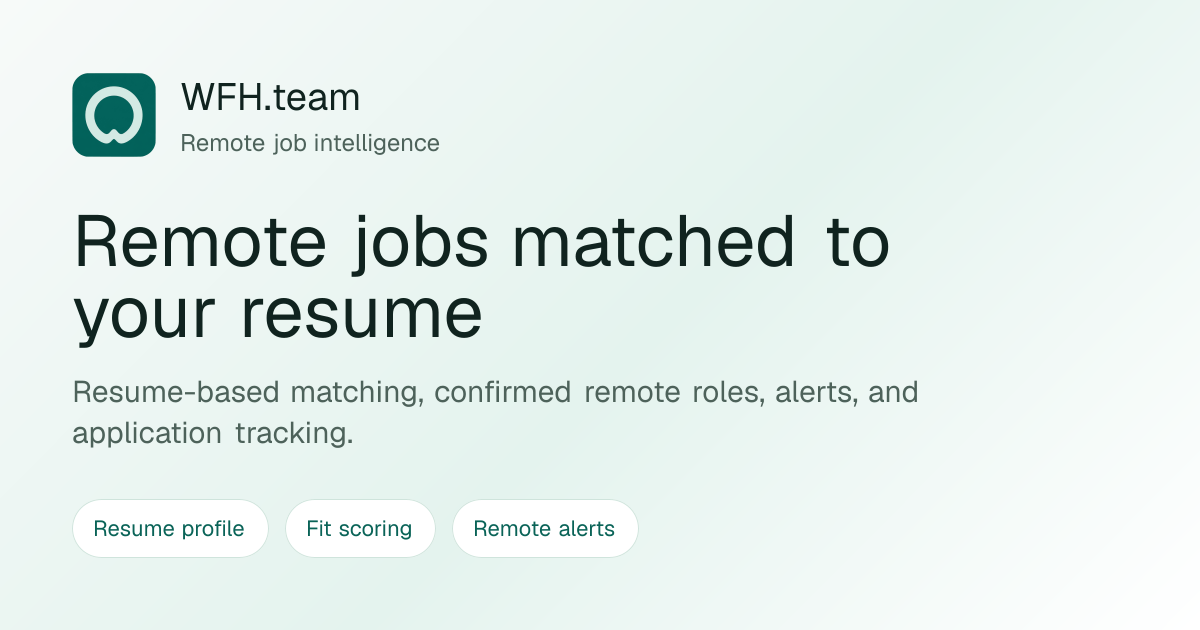Select the Remote alerts pill
This screenshot has width=1200, height=630.
(545, 528)
